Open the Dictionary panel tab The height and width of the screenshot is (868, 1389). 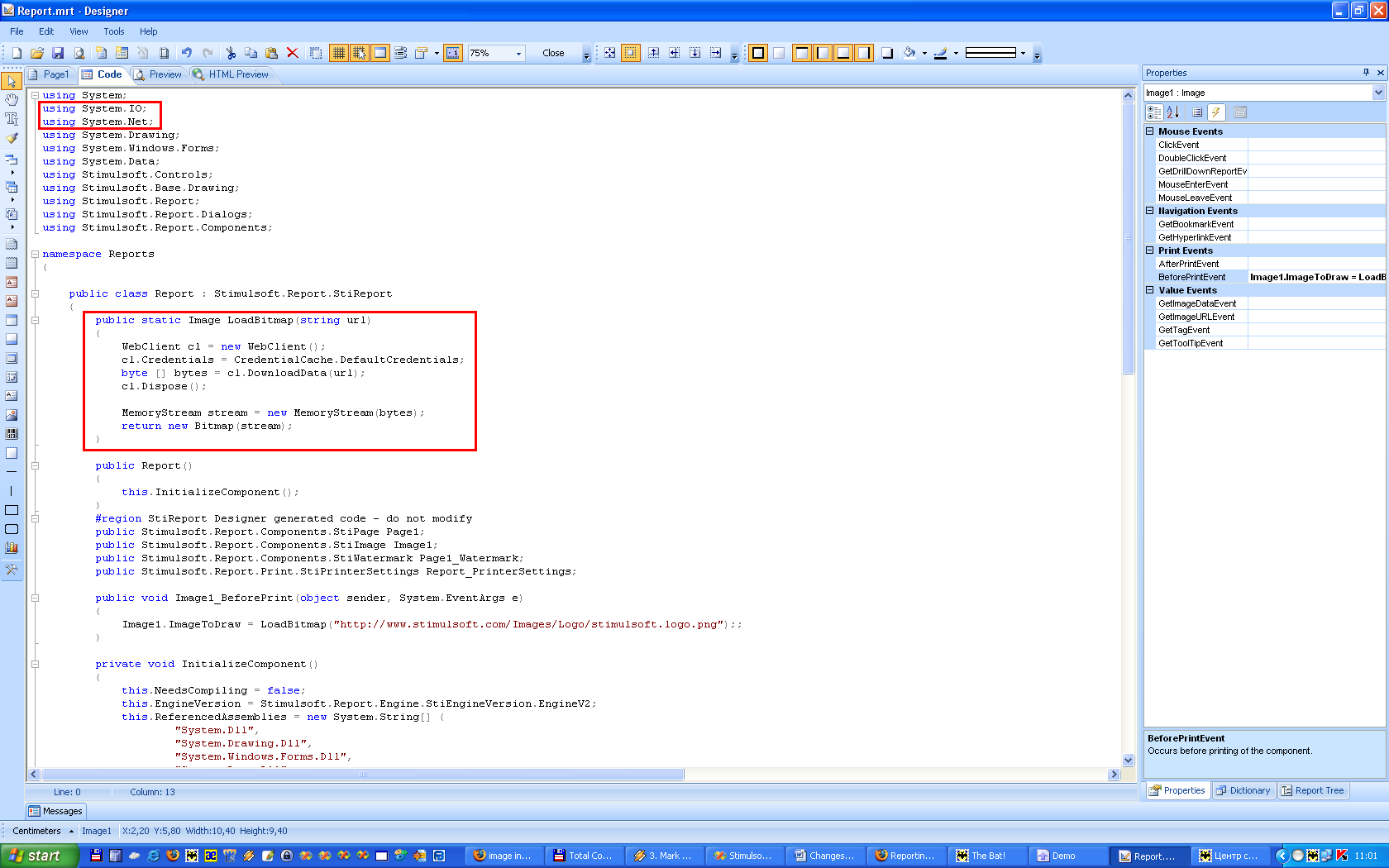coord(1243,790)
